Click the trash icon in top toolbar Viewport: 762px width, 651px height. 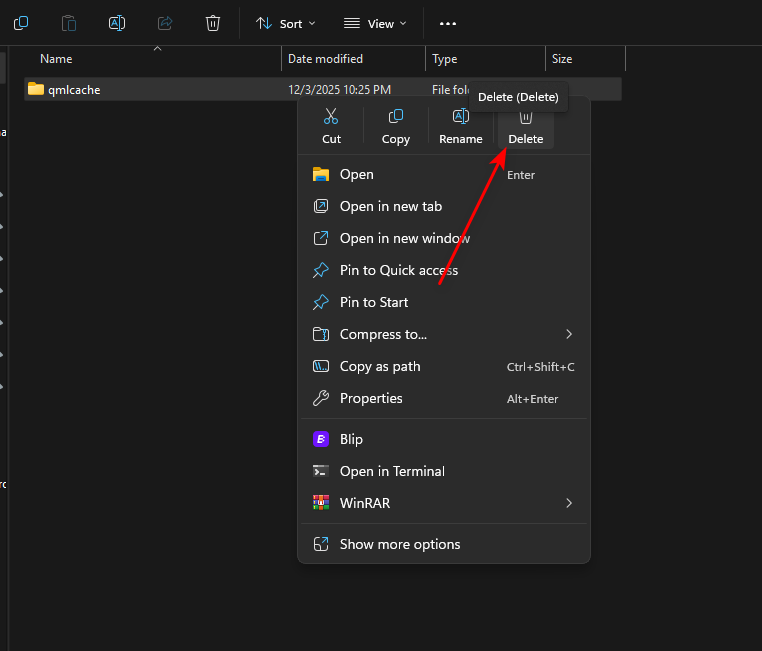pos(213,23)
